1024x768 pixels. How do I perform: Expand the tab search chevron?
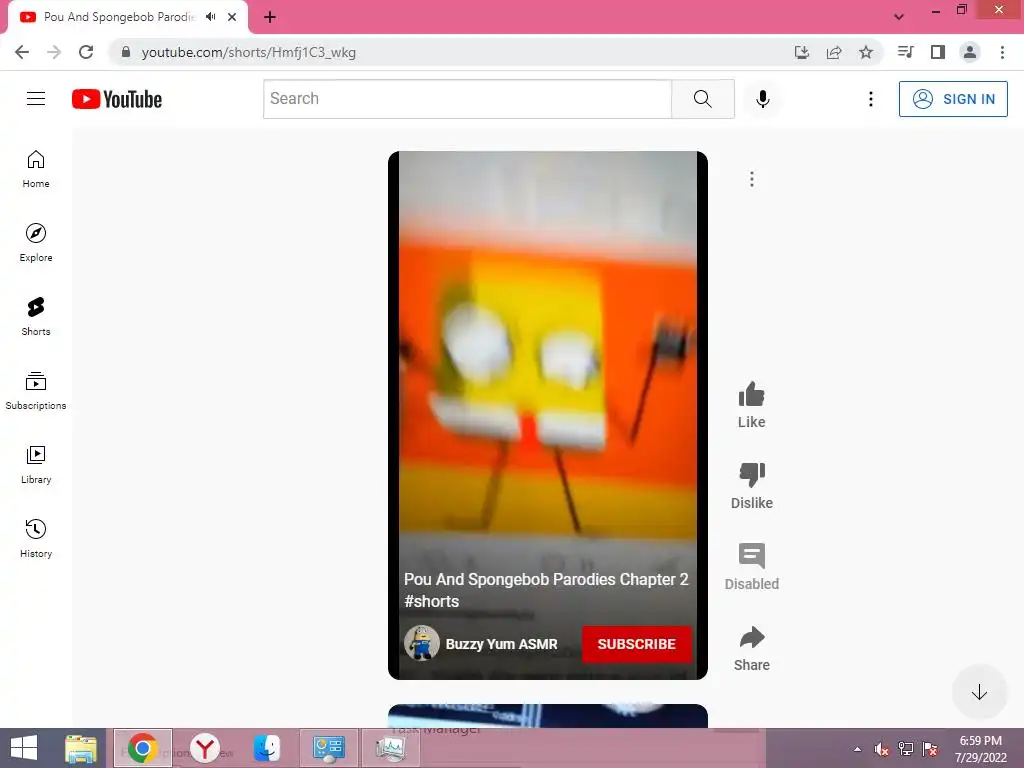[x=899, y=17]
